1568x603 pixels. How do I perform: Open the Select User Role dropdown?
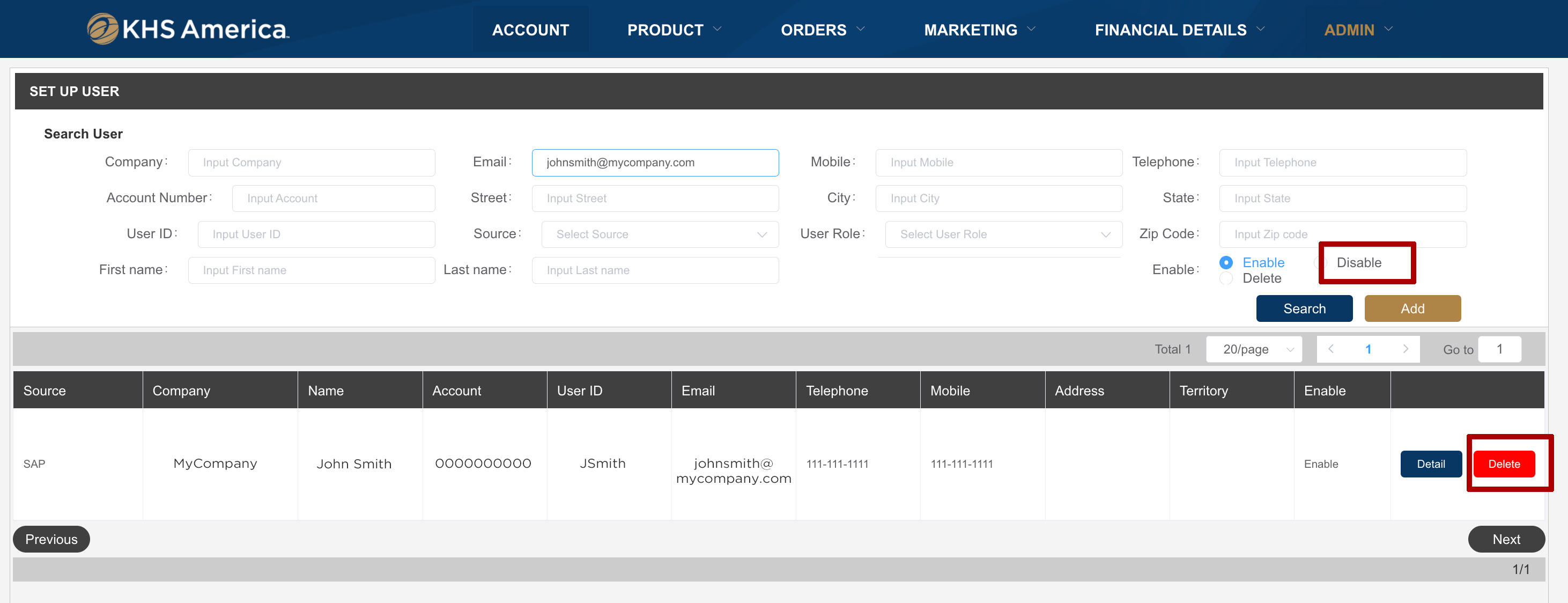tap(1002, 234)
